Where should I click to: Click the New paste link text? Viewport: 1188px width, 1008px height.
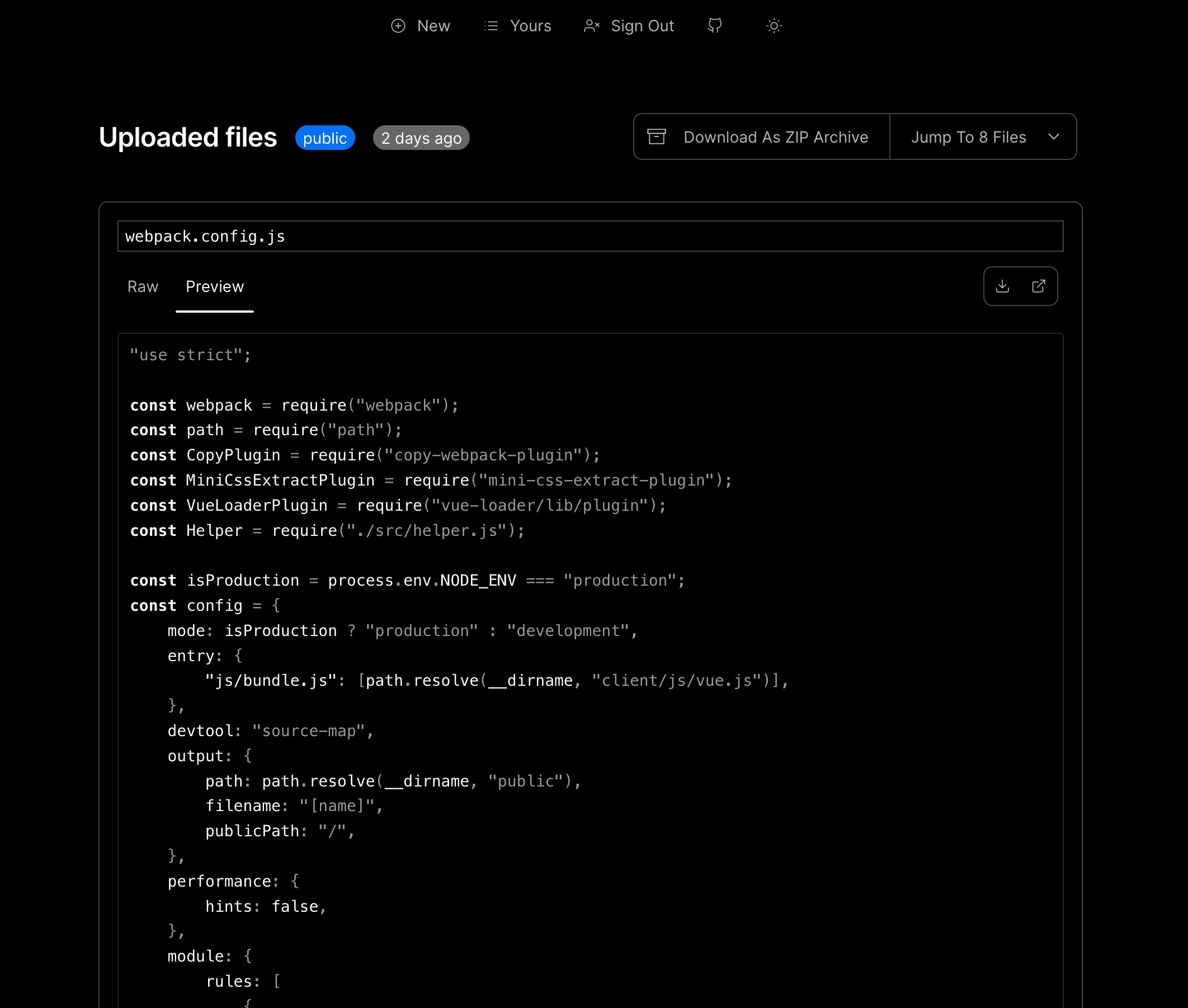pos(433,26)
